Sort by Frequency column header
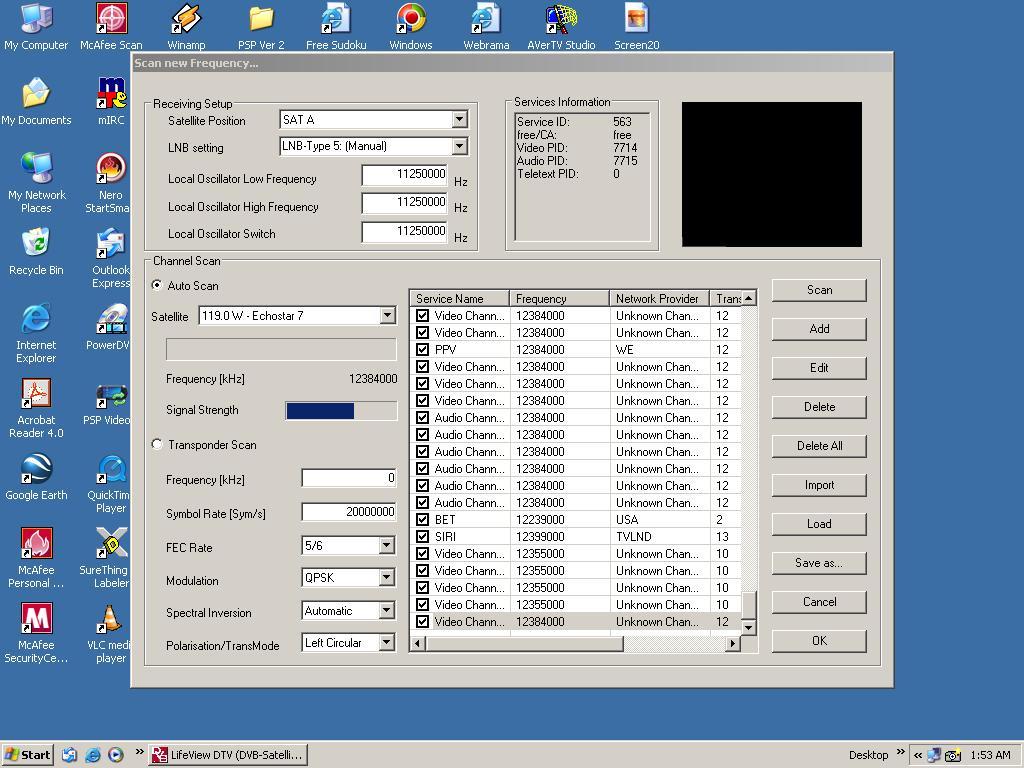Image resolution: width=1024 pixels, height=768 pixels. (x=559, y=298)
